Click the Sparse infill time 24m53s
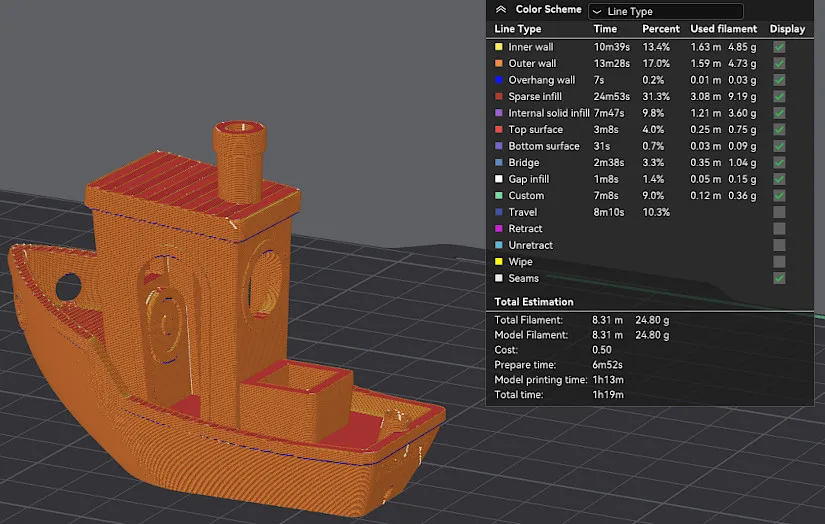Screen dimensions: 825x524 pyautogui.click(x=611, y=96)
